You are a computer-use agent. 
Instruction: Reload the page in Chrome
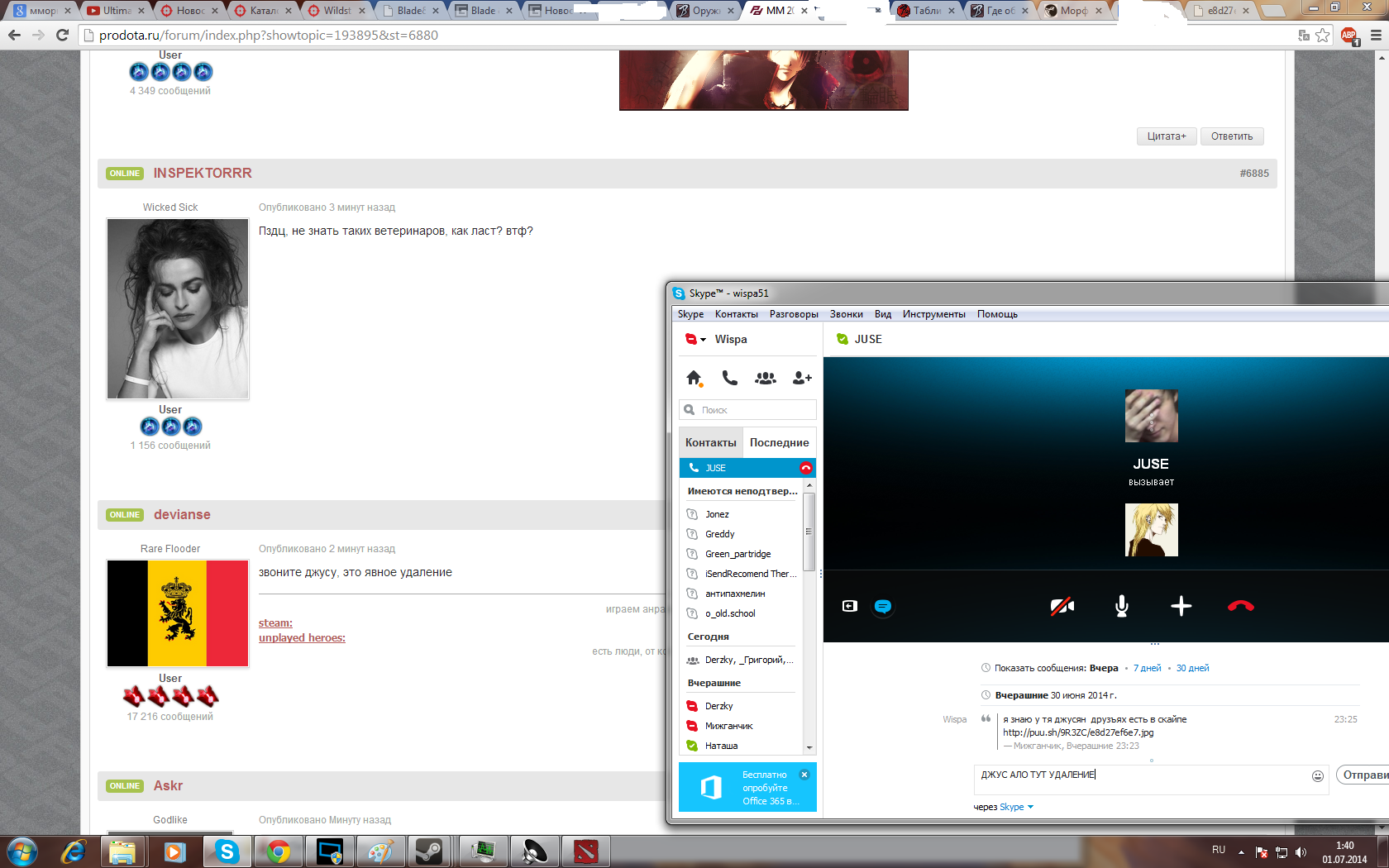62,35
